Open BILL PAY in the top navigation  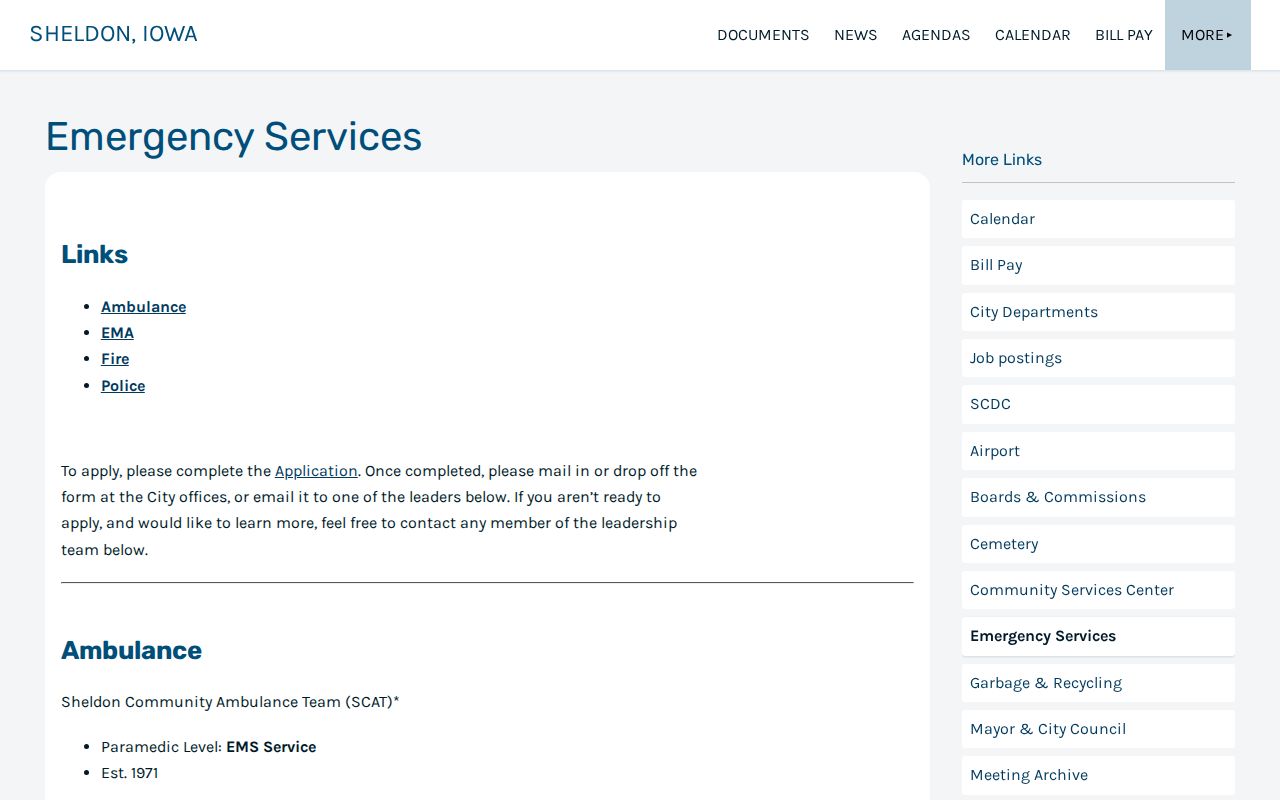(x=1124, y=35)
